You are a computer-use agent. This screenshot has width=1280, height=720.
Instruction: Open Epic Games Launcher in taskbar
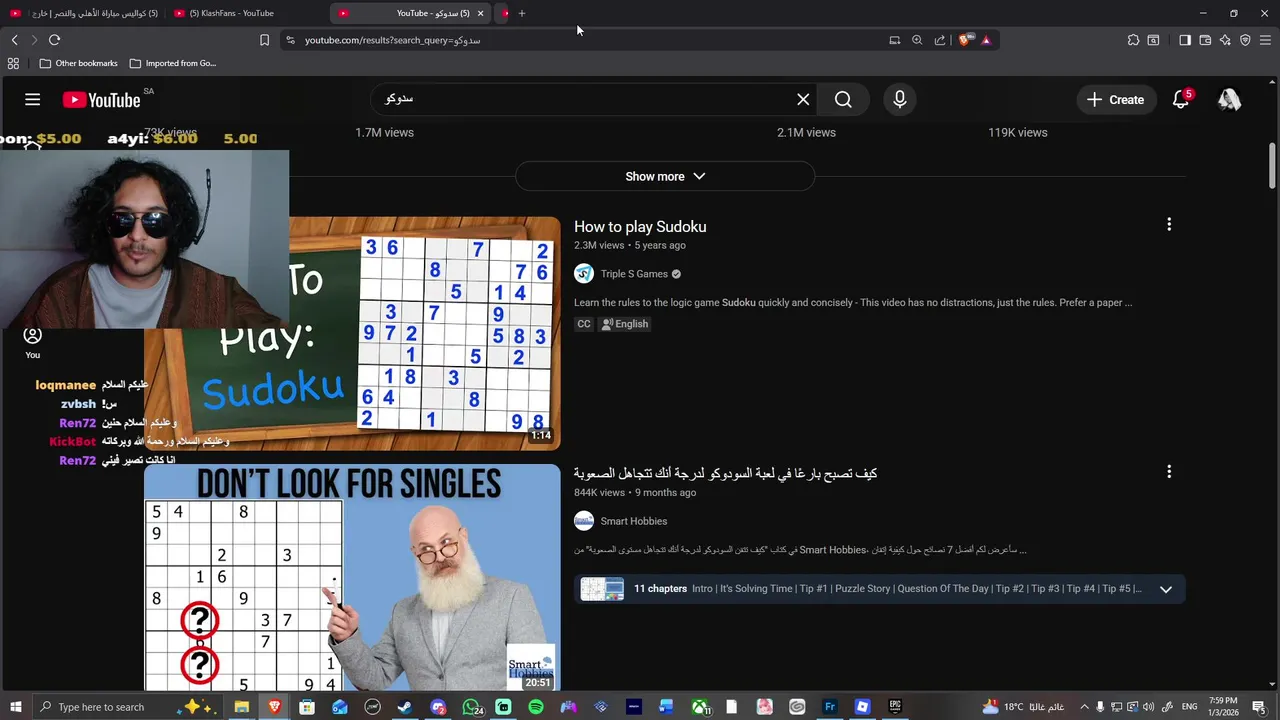895,707
